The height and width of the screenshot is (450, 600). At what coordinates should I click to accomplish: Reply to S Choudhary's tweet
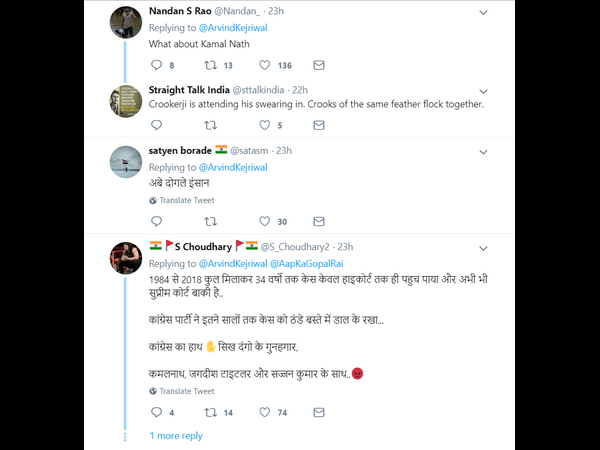(x=155, y=412)
